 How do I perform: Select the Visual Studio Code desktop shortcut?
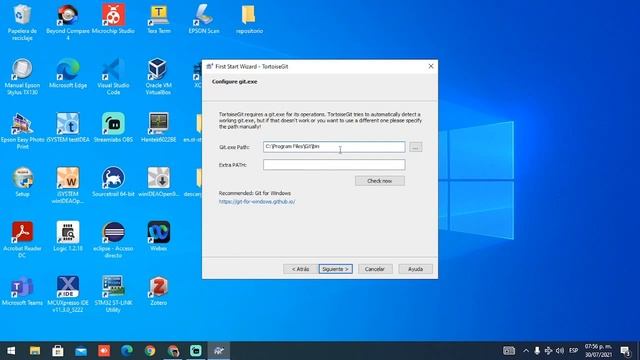coord(113,76)
